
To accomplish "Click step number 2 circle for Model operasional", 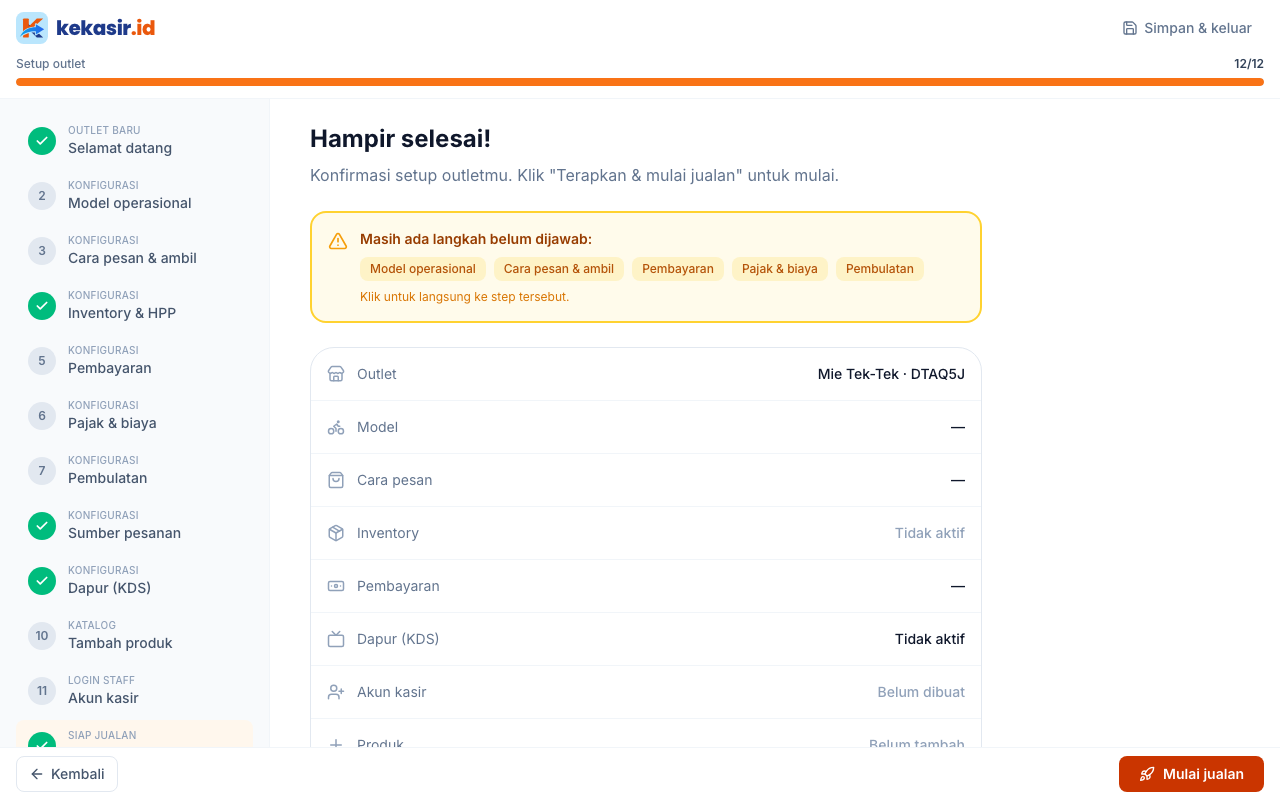I will click(x=42, y=196).
